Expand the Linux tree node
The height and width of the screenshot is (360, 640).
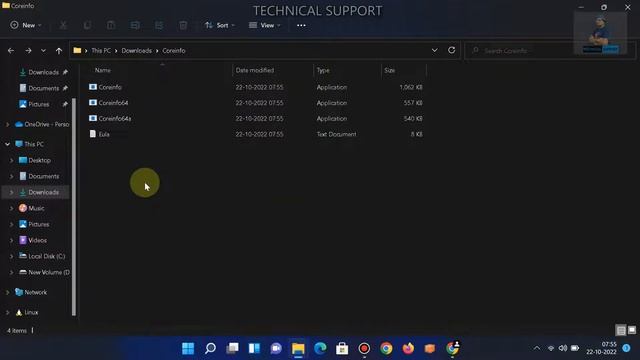(x=8, y=312)
